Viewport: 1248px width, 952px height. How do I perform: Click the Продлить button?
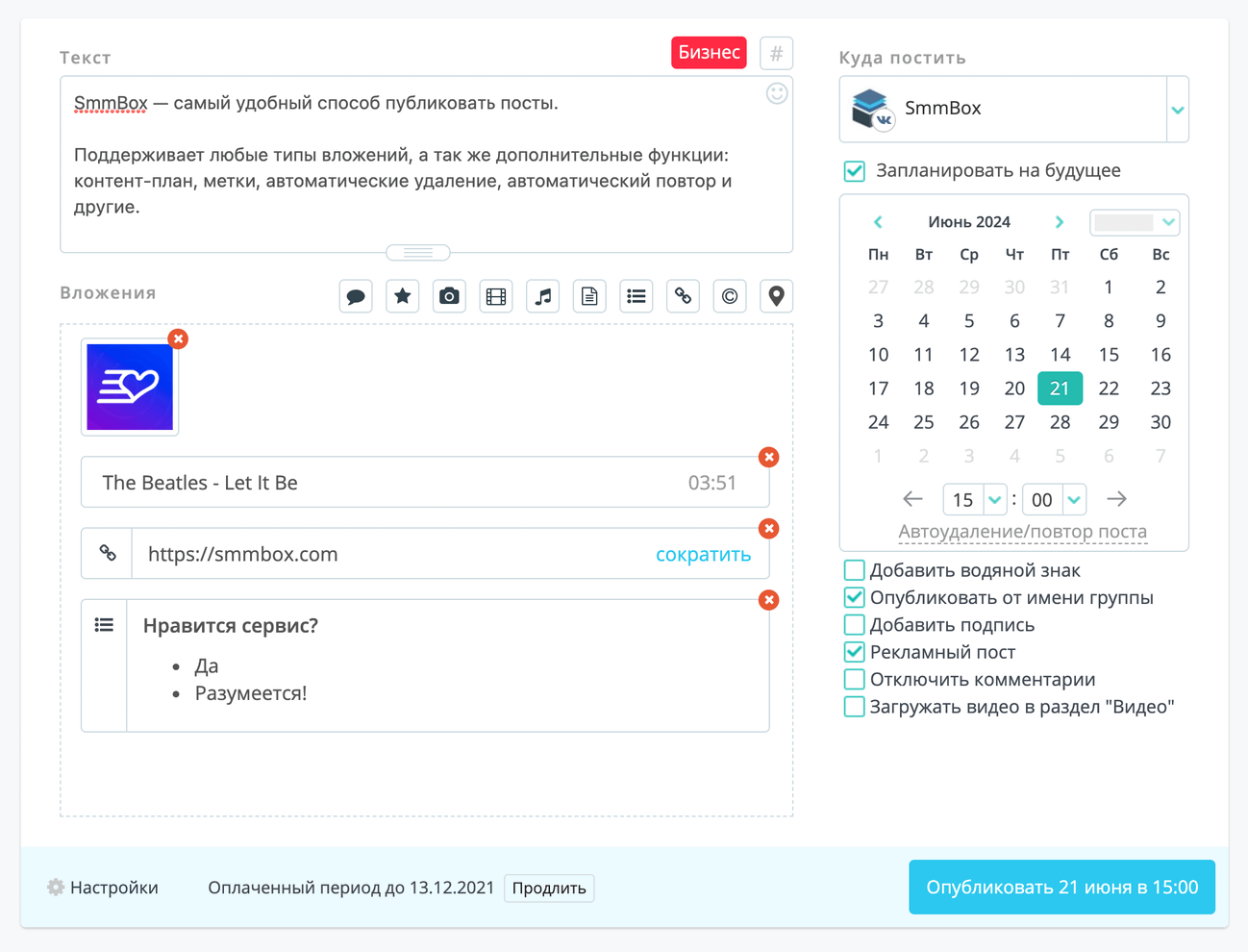[549, 888]
